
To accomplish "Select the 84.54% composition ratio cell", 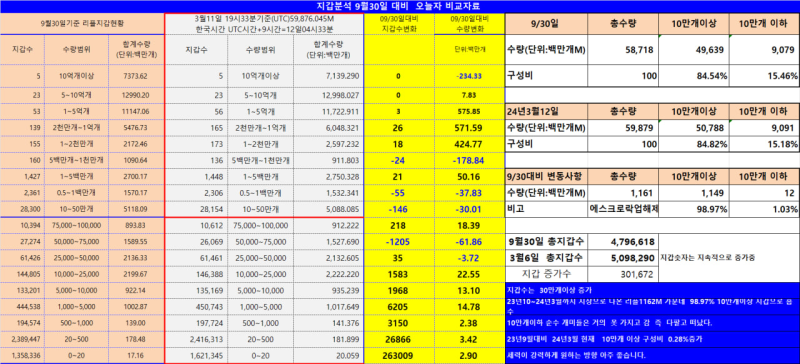I will 693,76.
